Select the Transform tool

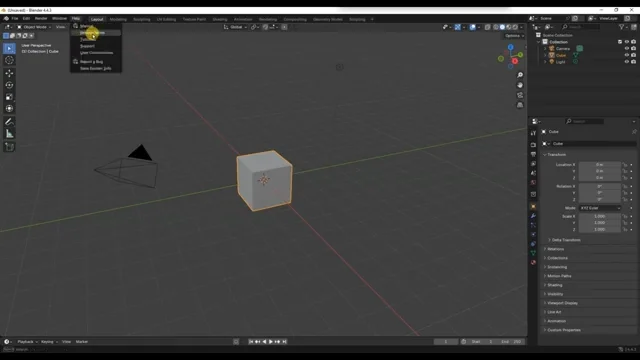pos(9,109)
